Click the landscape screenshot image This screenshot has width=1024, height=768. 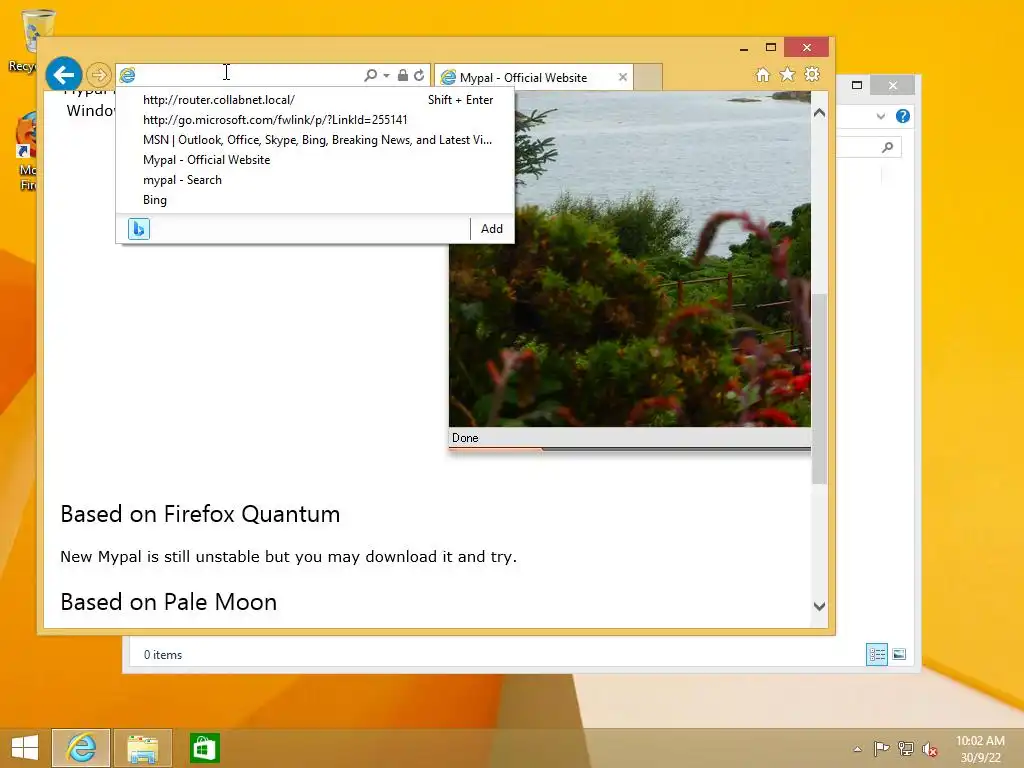click(630, 259)
